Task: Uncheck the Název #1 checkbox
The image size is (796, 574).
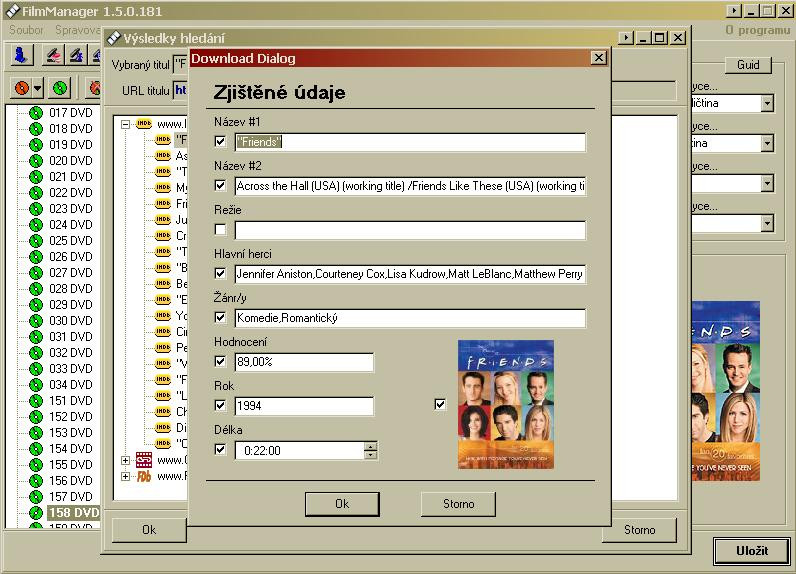Action: click(x=220, y=141)
